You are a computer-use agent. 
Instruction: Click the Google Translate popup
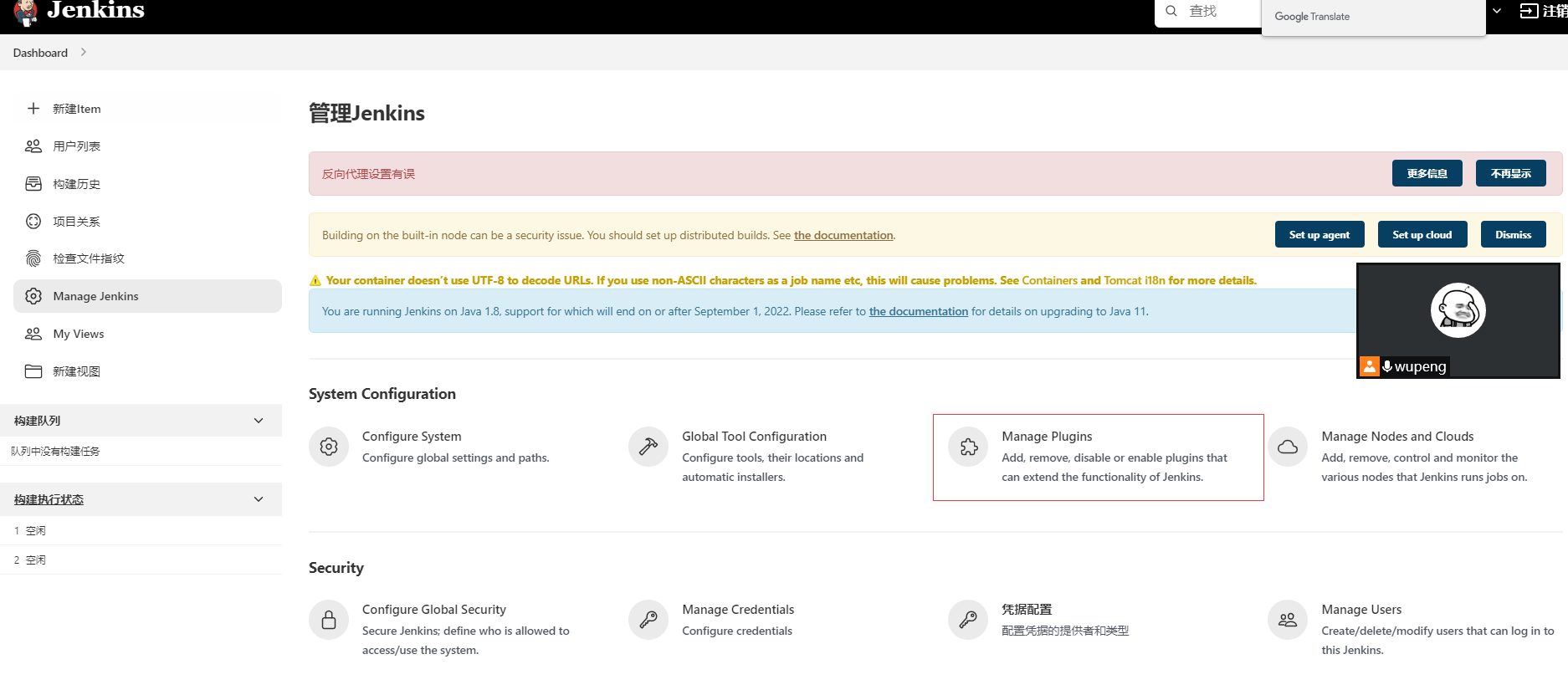pos(1373,17)
